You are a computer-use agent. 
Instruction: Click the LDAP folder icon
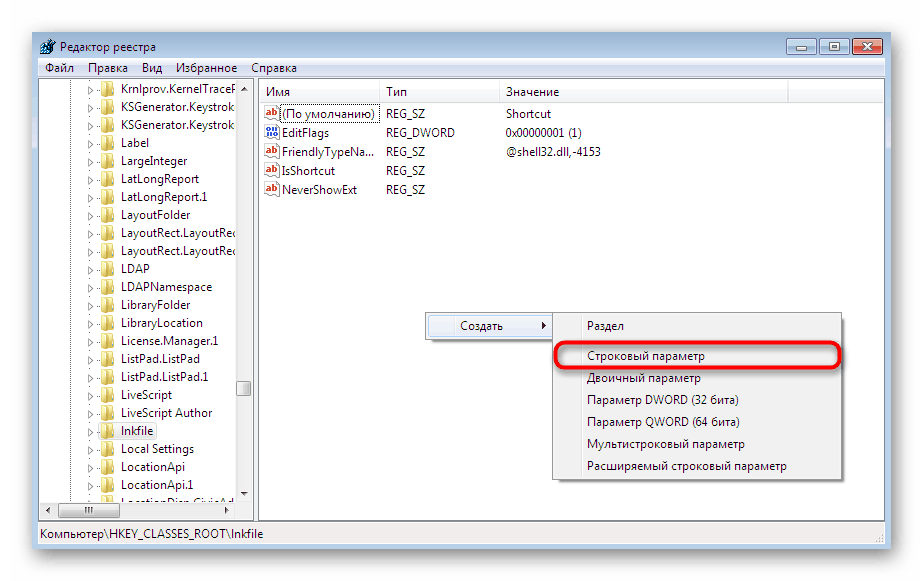[107, 268]
